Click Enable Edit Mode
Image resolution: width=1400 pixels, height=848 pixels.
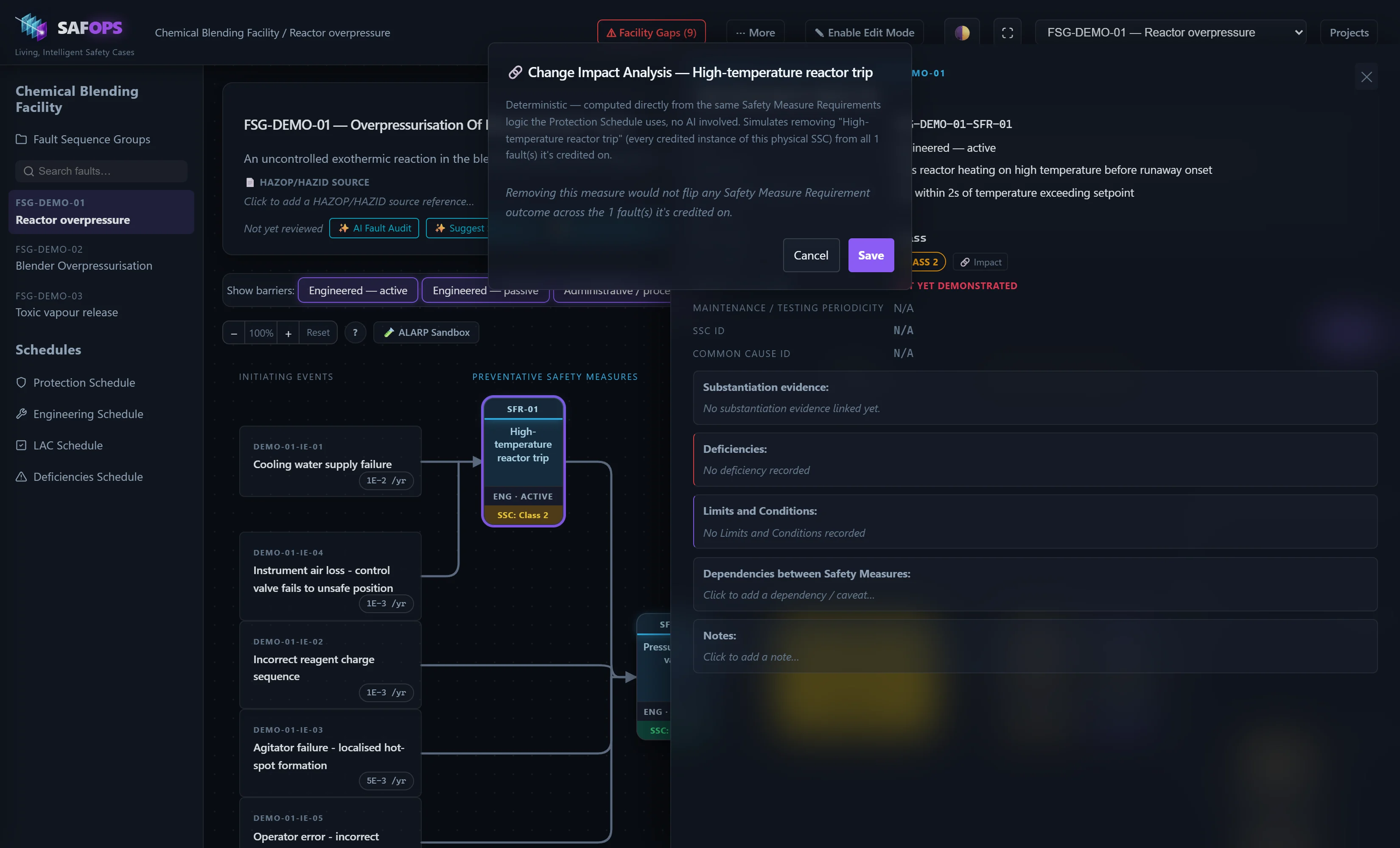coord(864,33)
